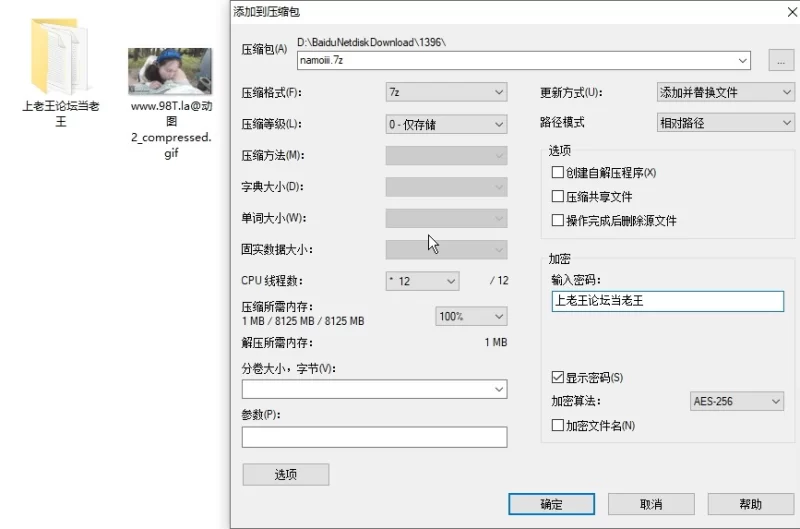Open the CPU 线程数 dropdown
This screenshot has width=800, height=529.
[422, 281]
